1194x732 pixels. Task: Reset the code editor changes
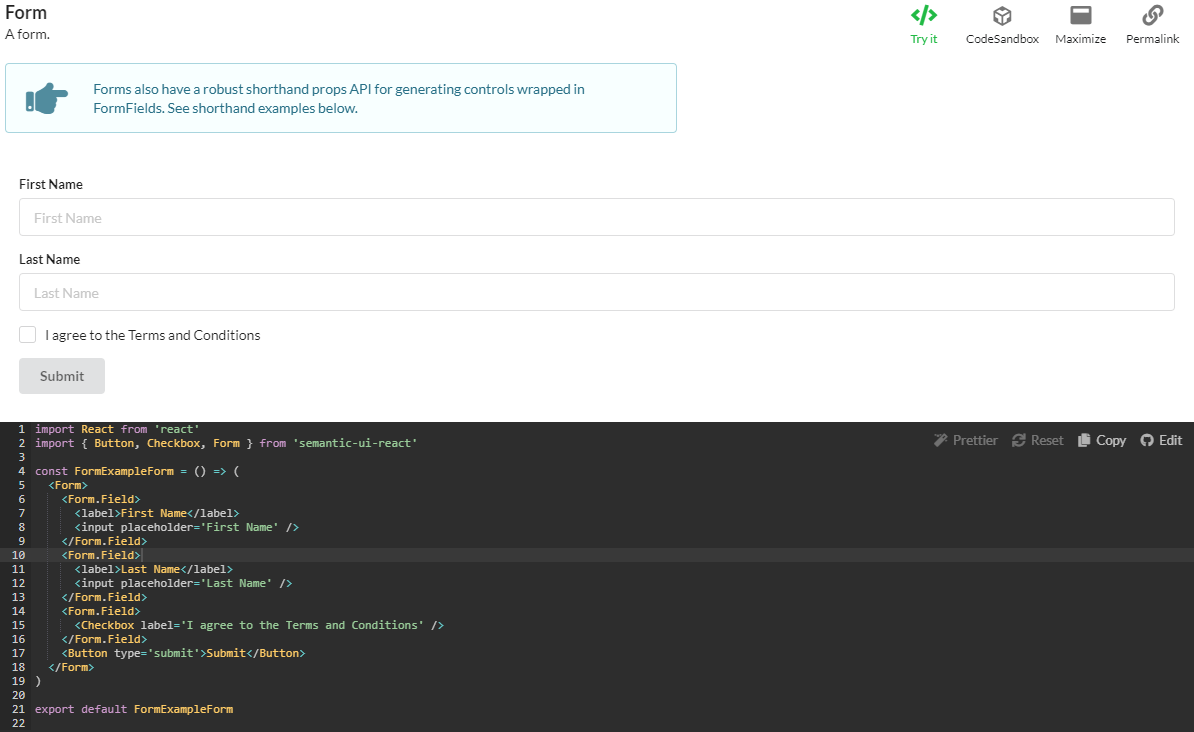1037,440
